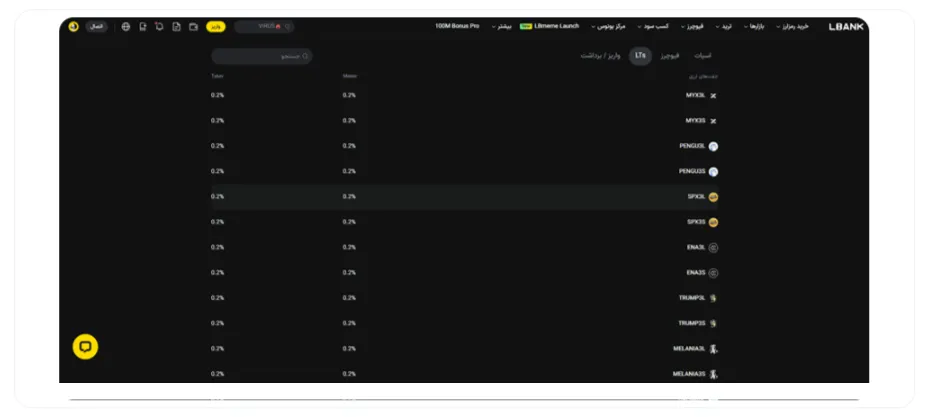This screenshot has width=928, height=417.
Task: Click the globe language icon
Action: point(126,27)
